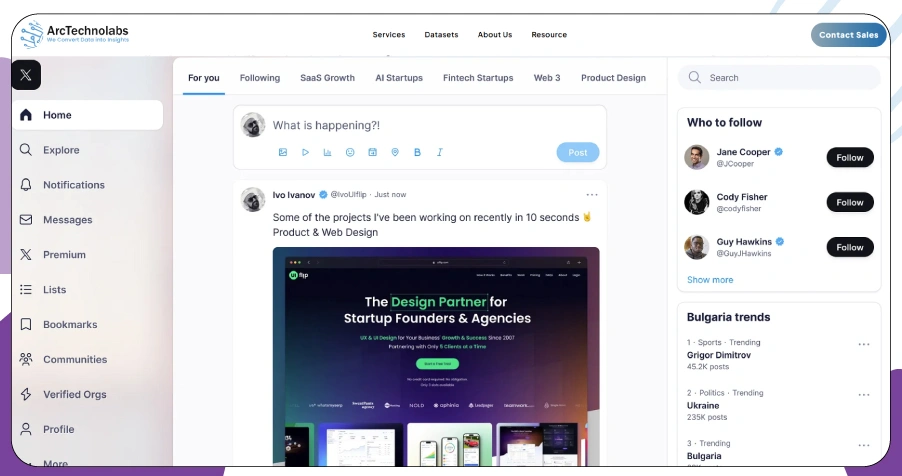Open the Ukraine trend
The width and height of the screenshot is (902, 476).
(703, 406)
